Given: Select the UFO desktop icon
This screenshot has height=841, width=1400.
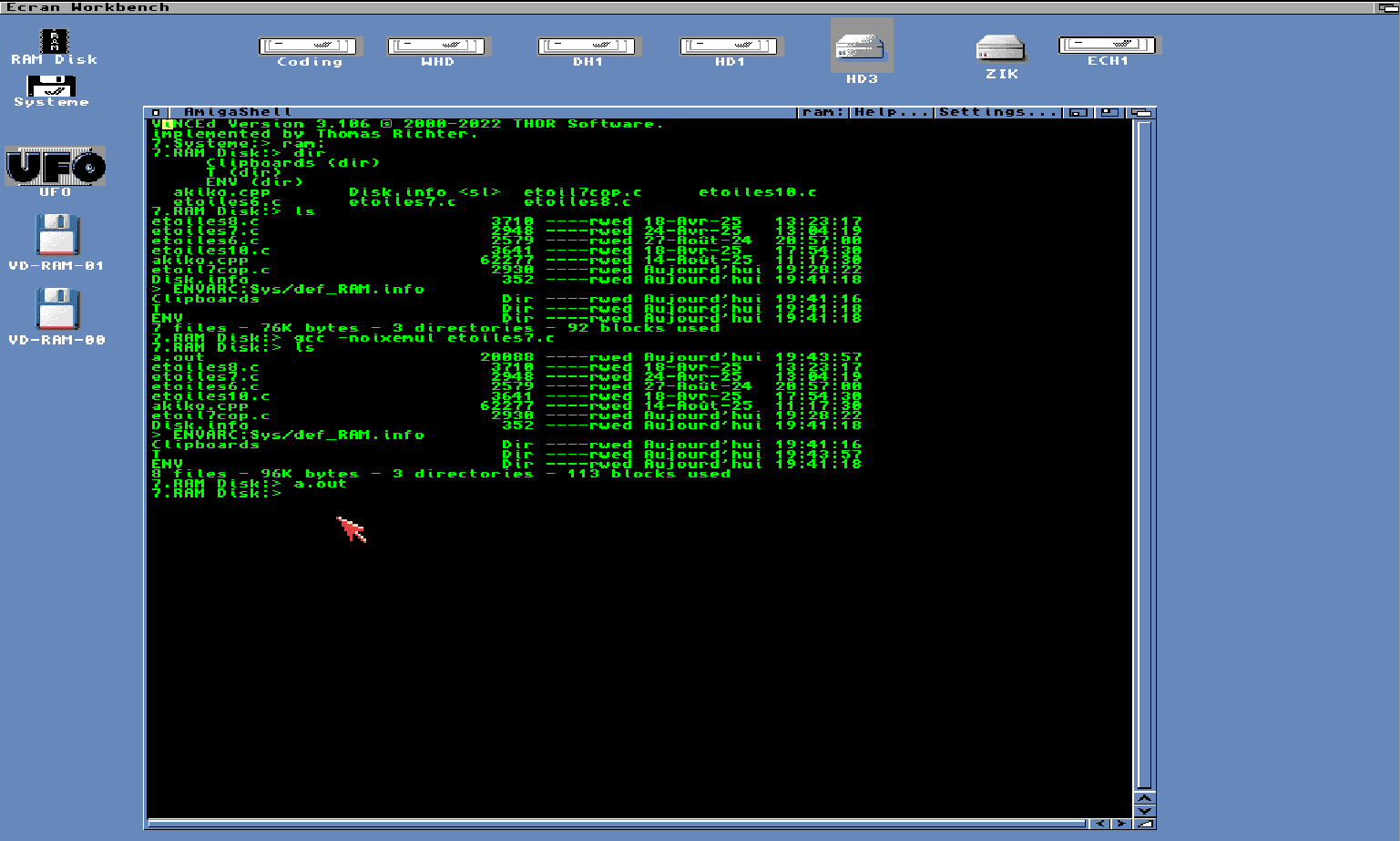Looking at the screenshot, I should 56,172.
